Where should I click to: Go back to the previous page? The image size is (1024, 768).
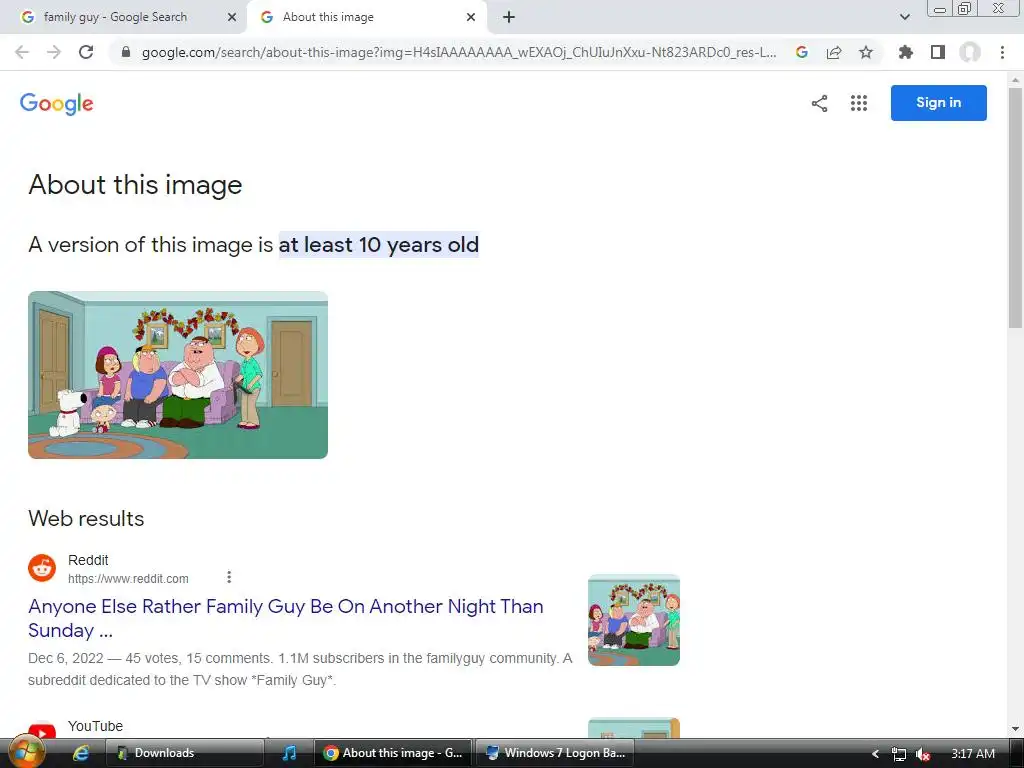click(x=22, y=52)
